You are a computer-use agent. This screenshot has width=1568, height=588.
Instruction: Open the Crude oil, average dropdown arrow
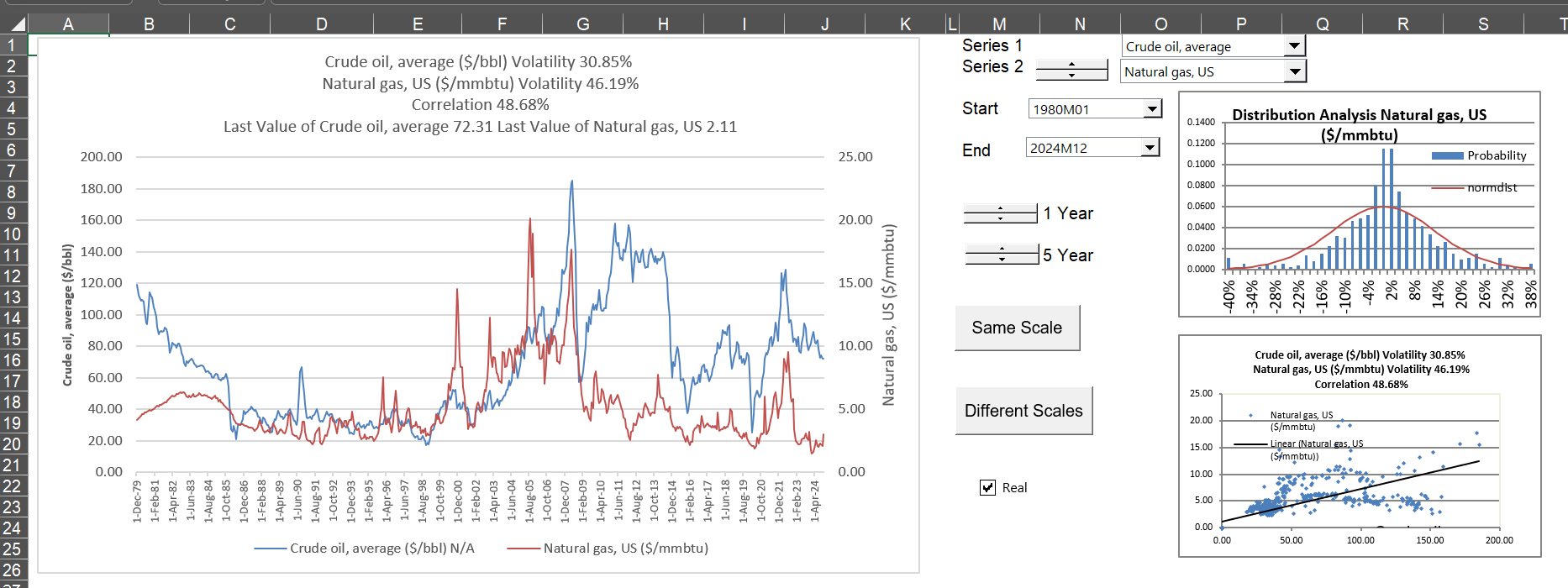click(1295, 46)
